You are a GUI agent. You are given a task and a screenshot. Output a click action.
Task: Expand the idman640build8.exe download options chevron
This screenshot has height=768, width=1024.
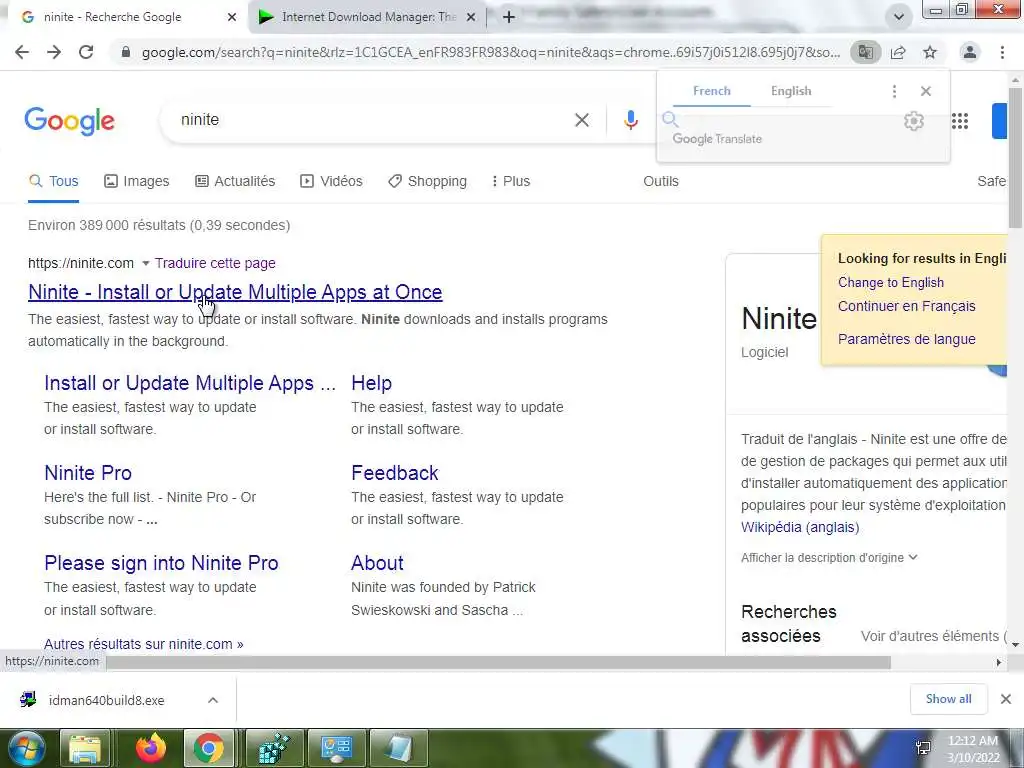pyautogui.click(x=213, y=700)
